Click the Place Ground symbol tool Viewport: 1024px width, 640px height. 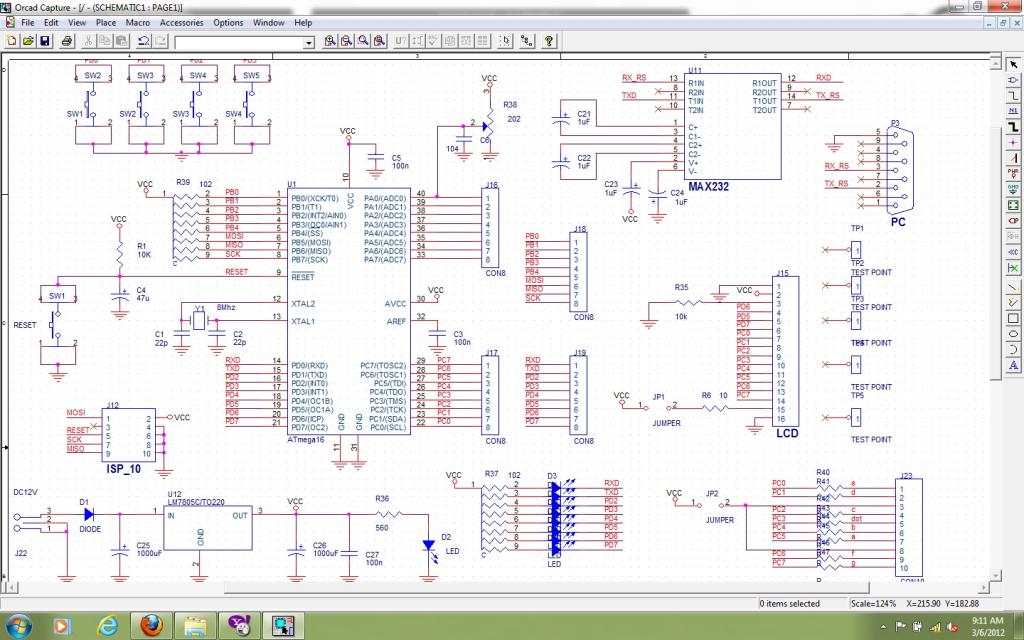click(1013, 187)
